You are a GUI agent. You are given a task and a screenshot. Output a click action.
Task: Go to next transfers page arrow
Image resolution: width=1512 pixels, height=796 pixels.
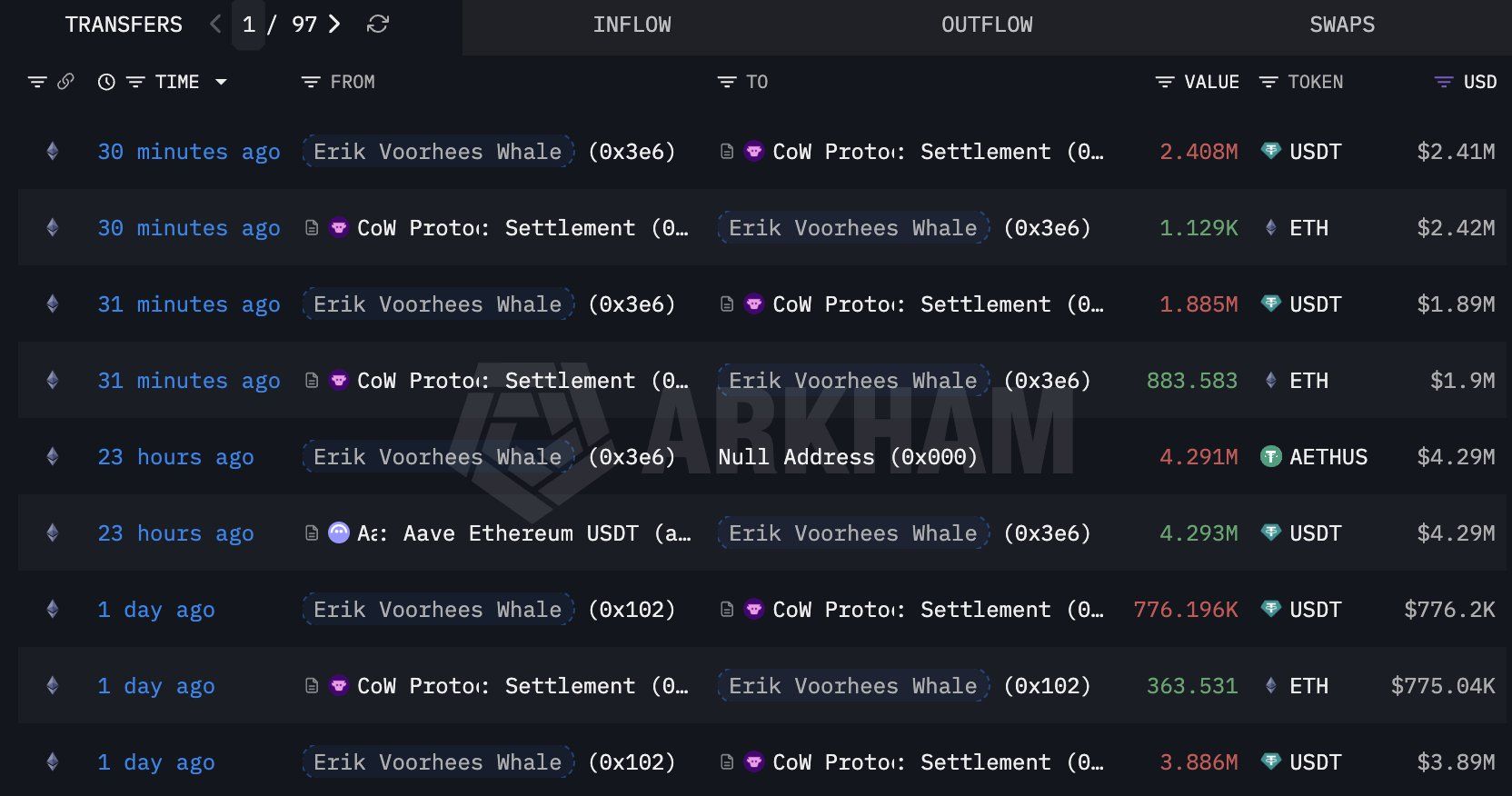click(x=334, y=25)
